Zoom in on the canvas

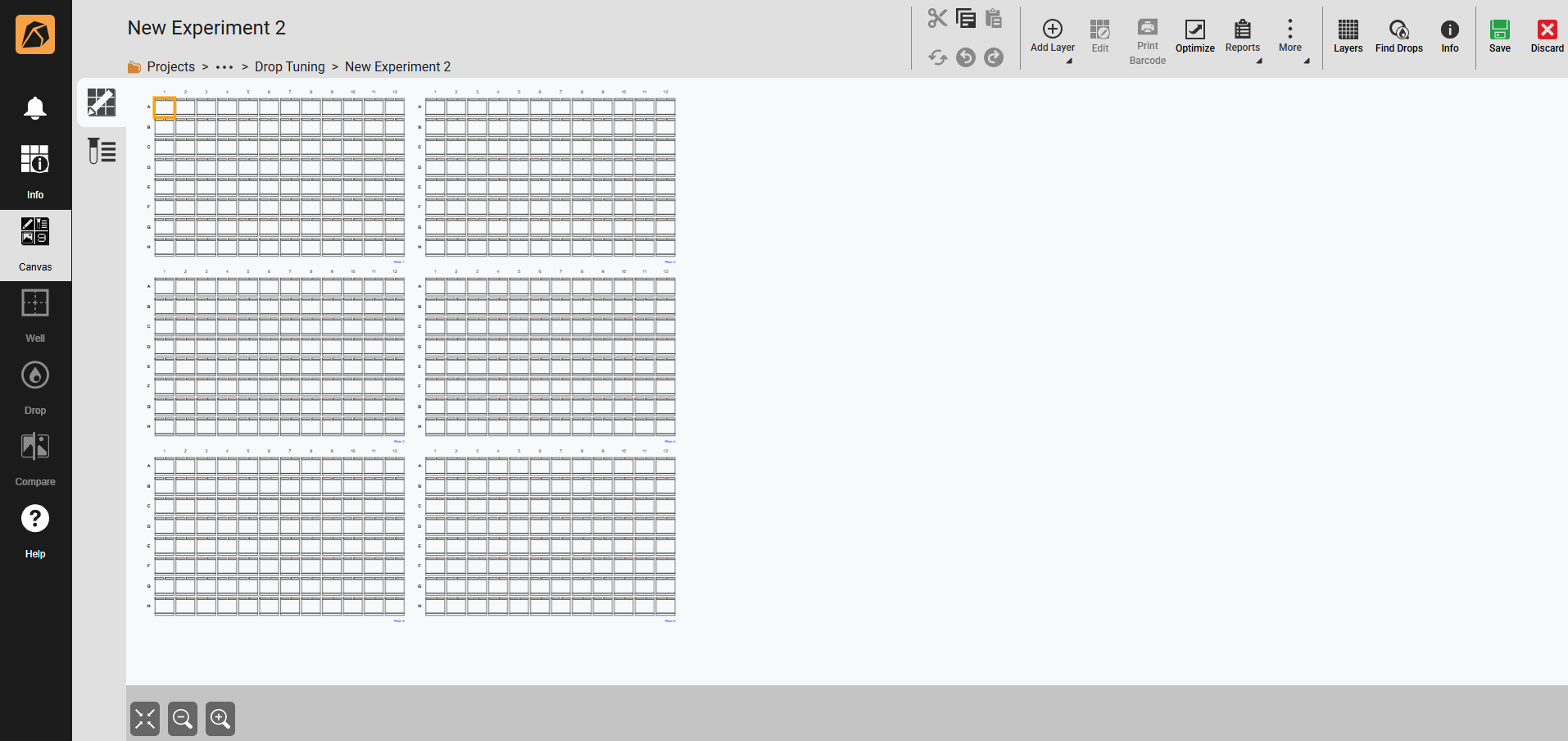(x=220, y=719)
